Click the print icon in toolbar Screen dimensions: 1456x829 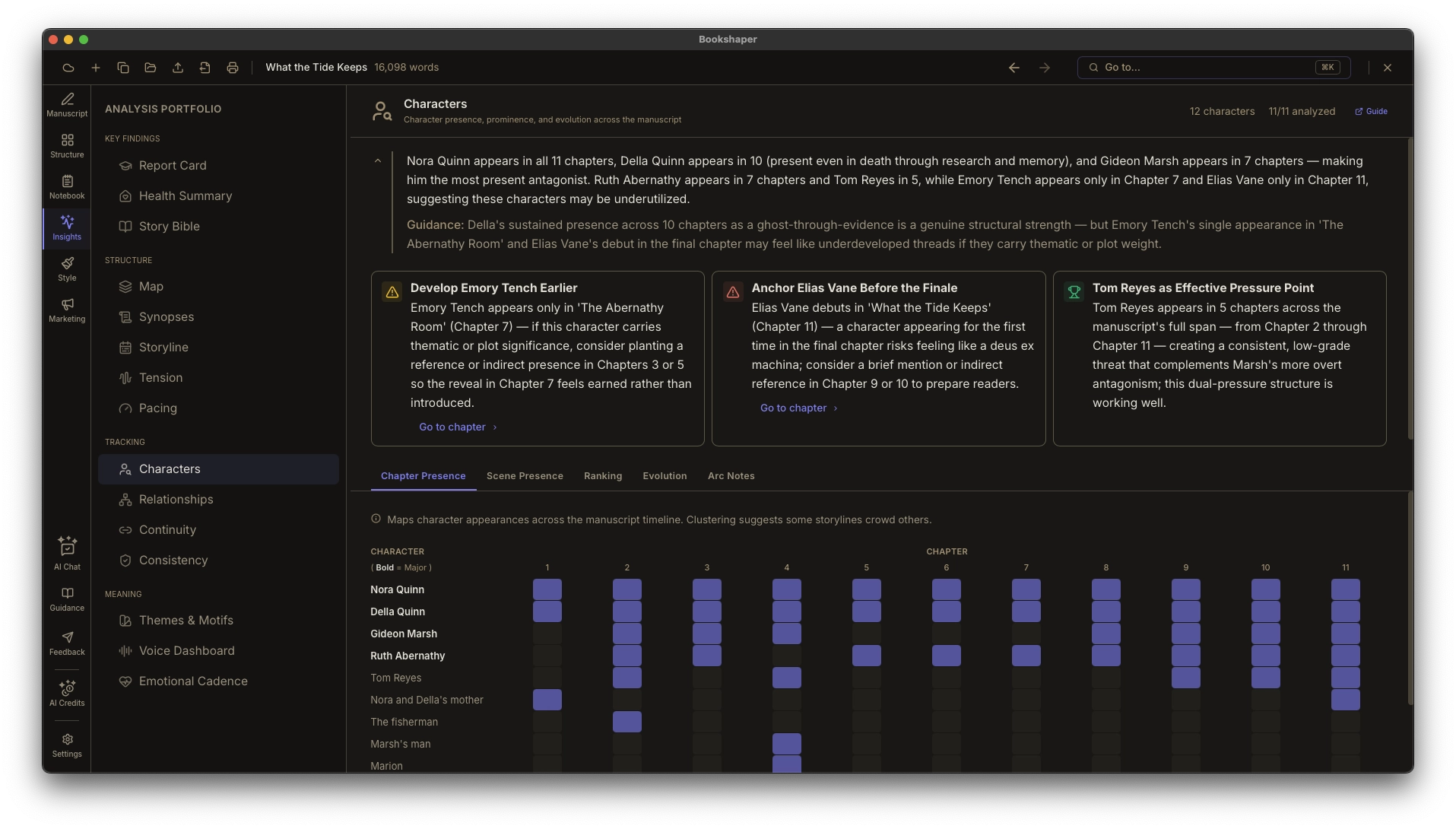[233, 68]
